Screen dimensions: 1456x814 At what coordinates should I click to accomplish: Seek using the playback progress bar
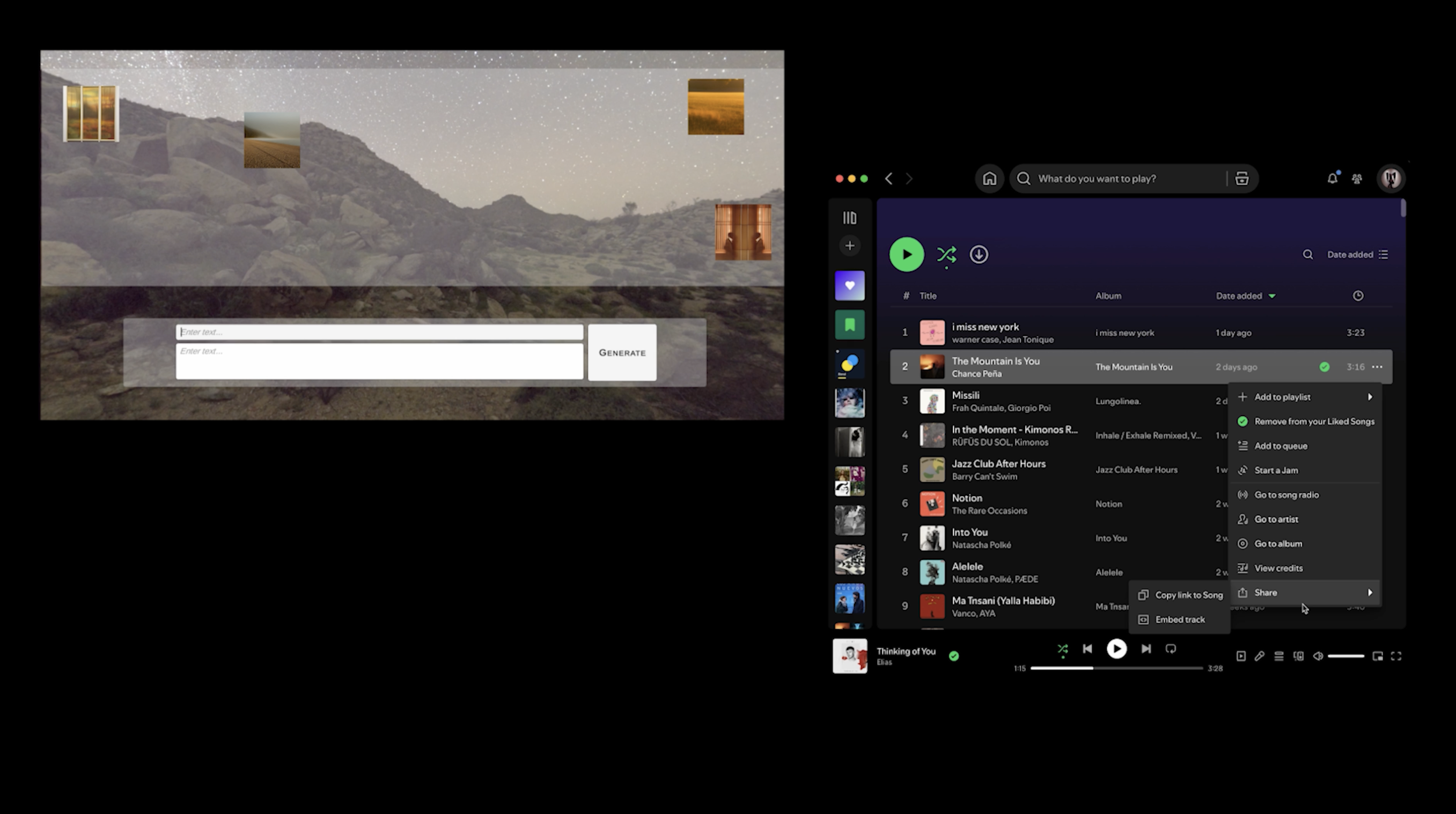(x=1116, y=668)
